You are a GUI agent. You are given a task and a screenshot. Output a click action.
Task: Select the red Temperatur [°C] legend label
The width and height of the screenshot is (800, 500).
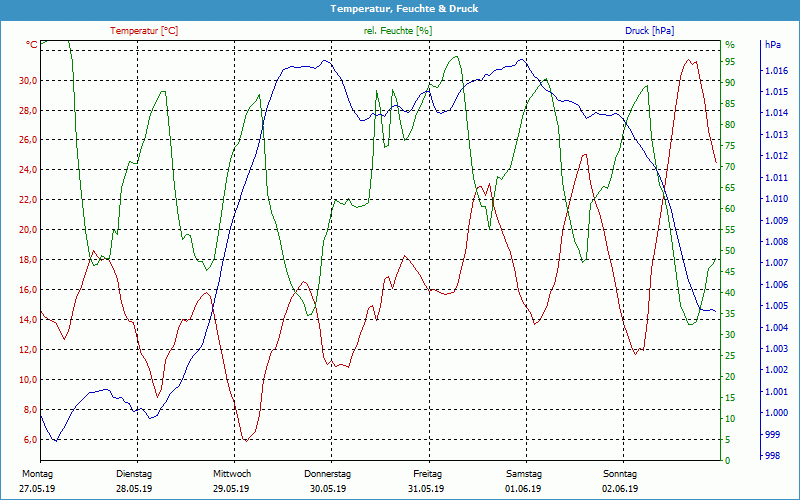144,31
